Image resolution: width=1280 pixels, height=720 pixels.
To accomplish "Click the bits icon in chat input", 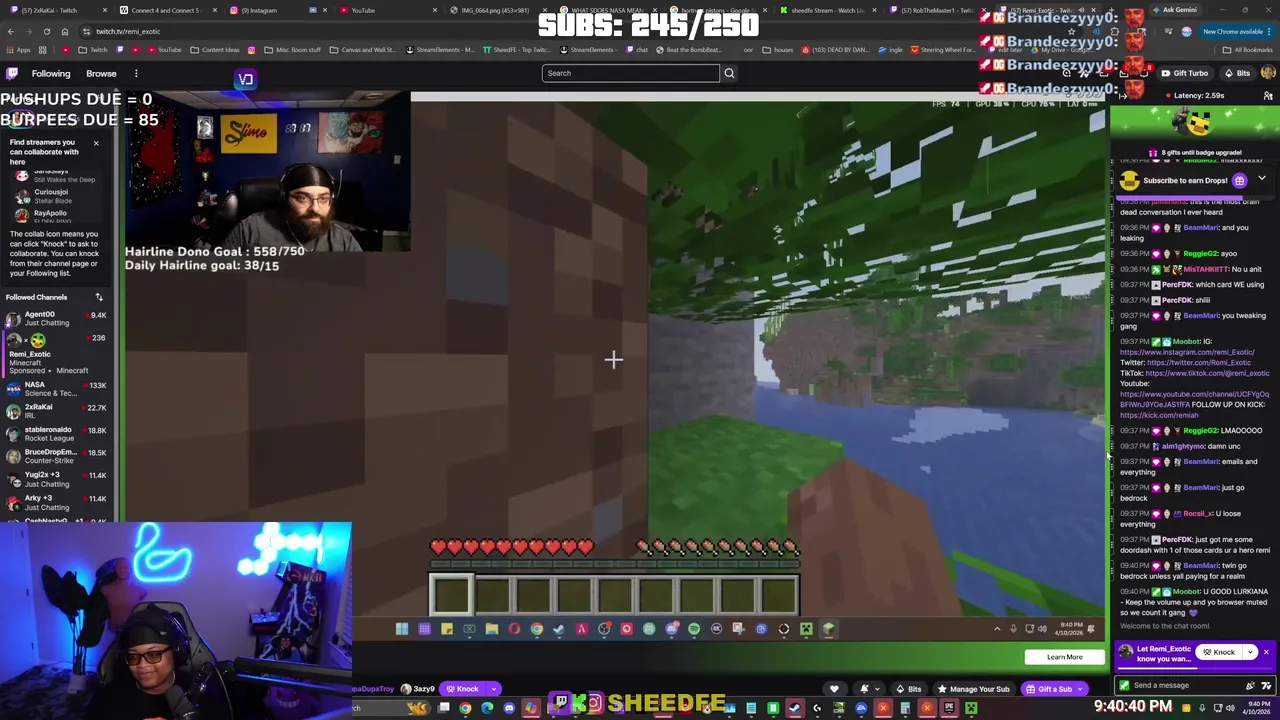I will pyautogui.click(x=1250, y=685).
